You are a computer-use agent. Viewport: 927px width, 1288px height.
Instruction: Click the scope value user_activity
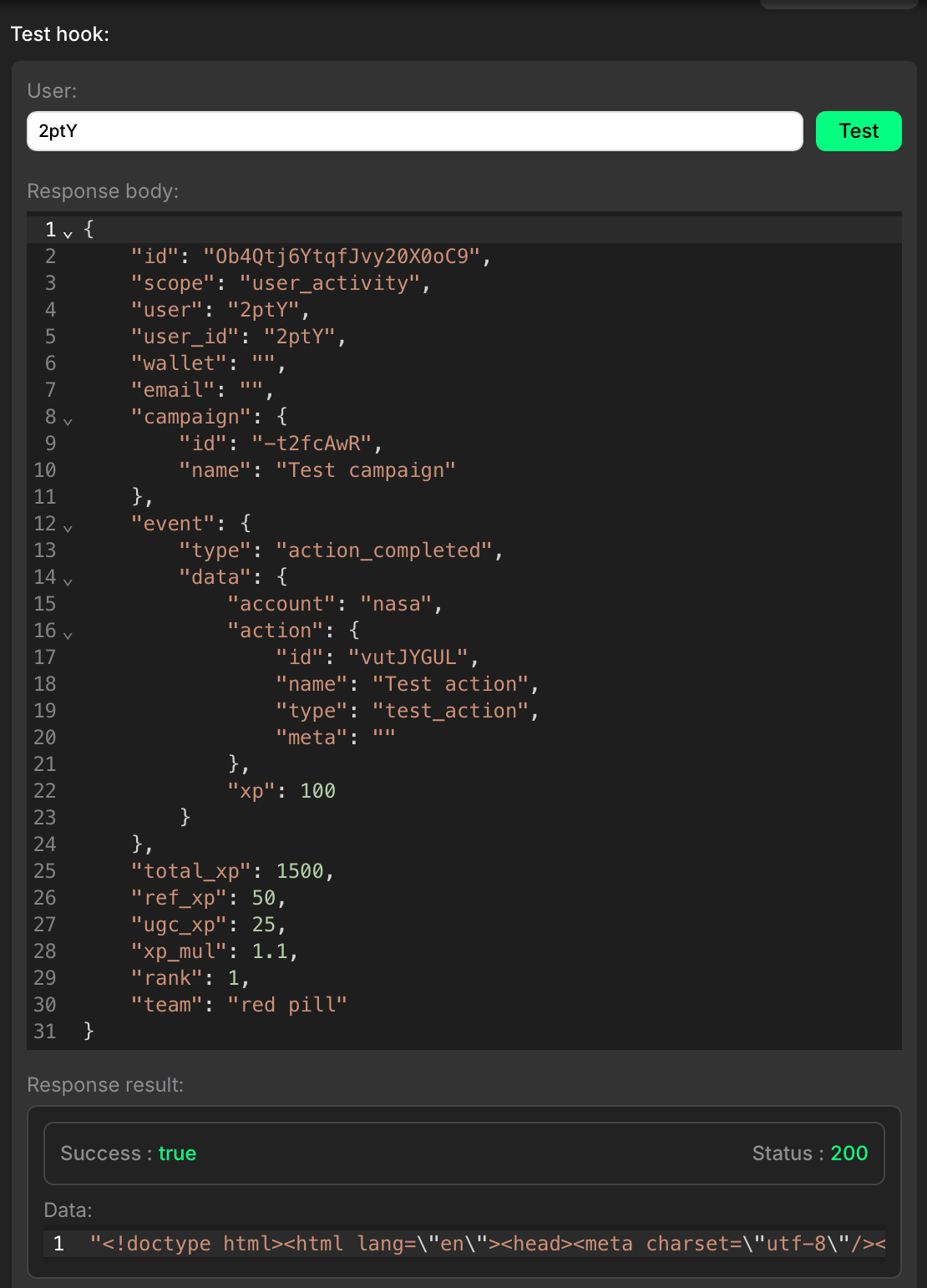(330, 283)
